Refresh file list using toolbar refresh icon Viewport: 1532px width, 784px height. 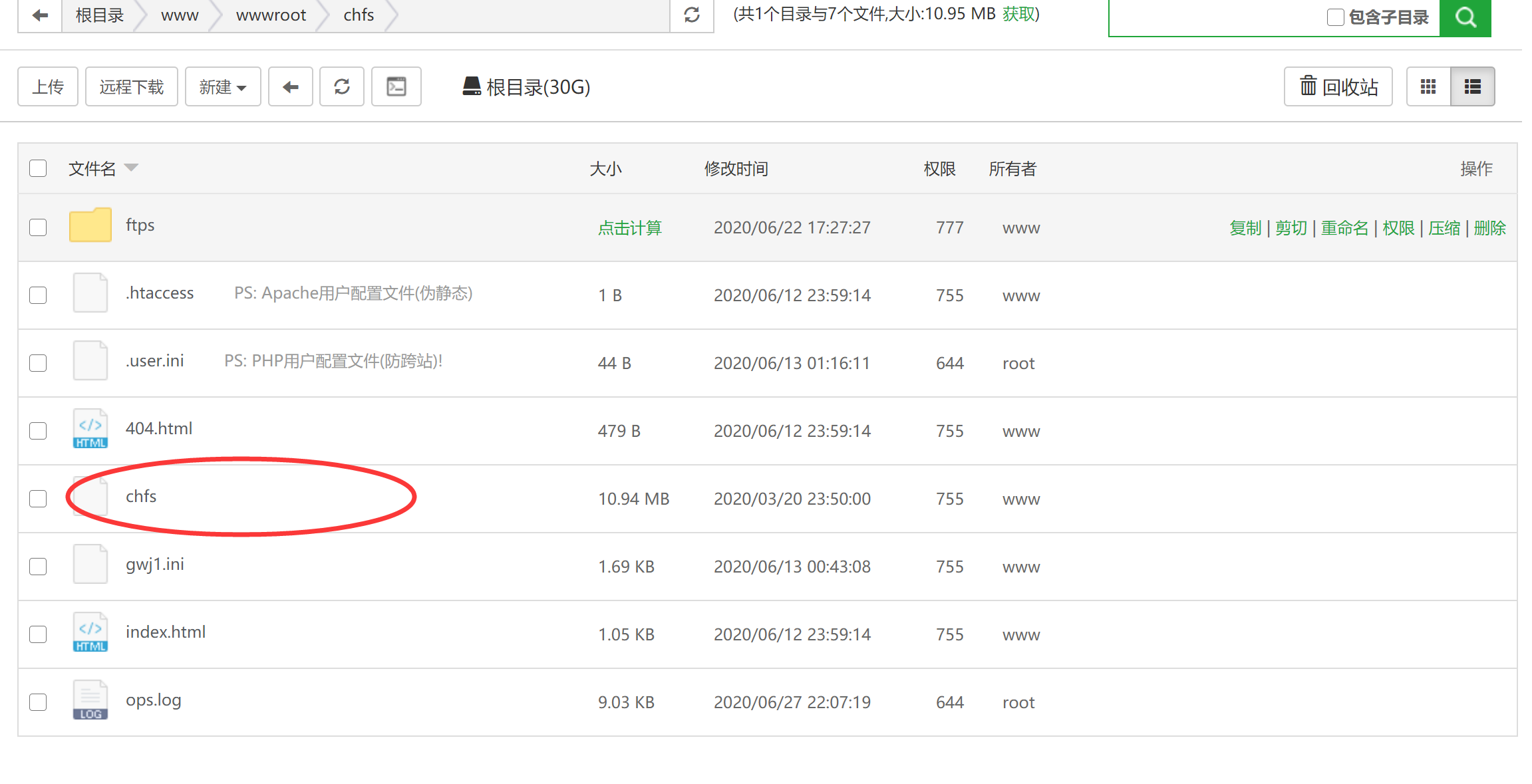(x=342, y=86)
